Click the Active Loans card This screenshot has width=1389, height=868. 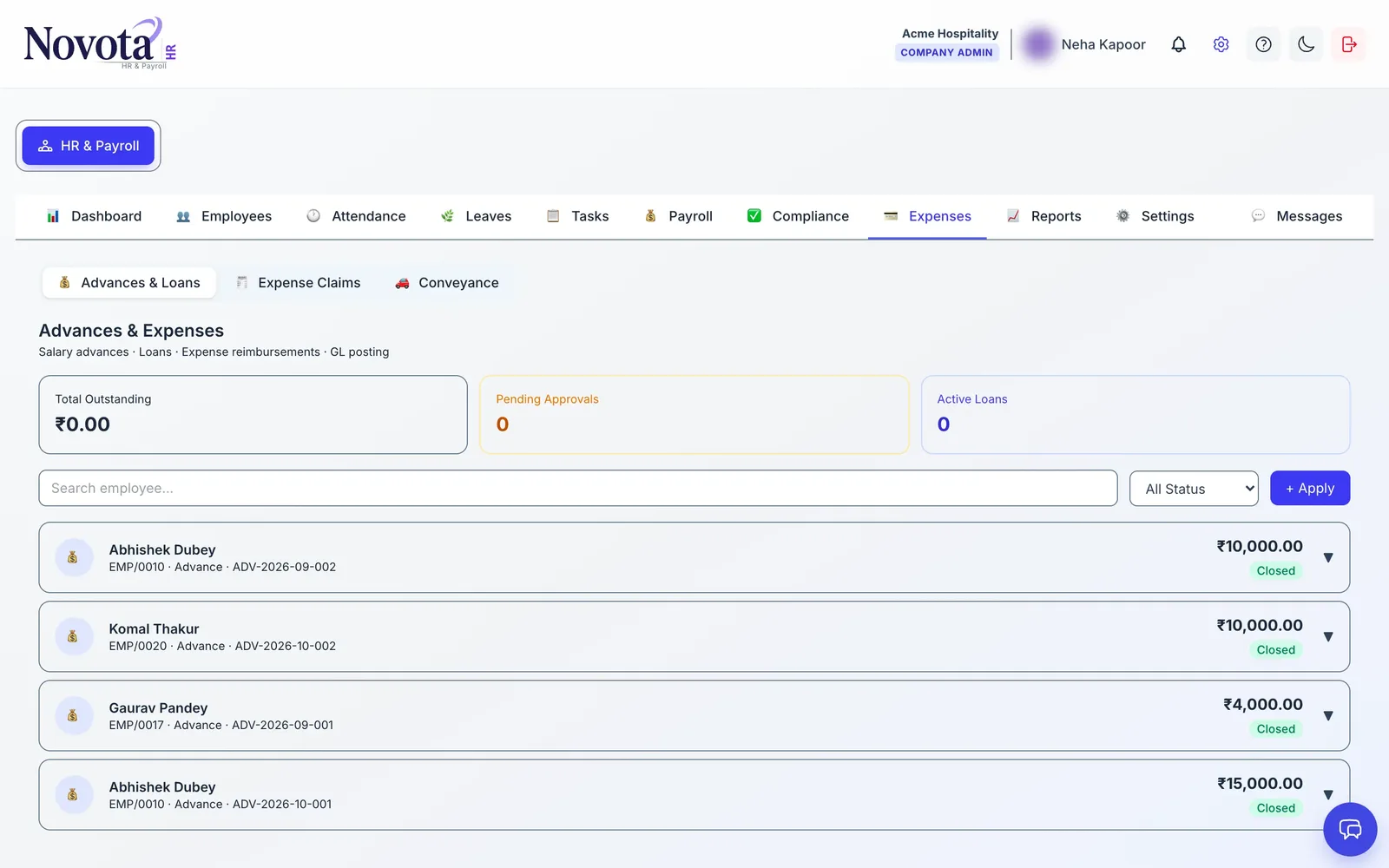pos(1136,415)
